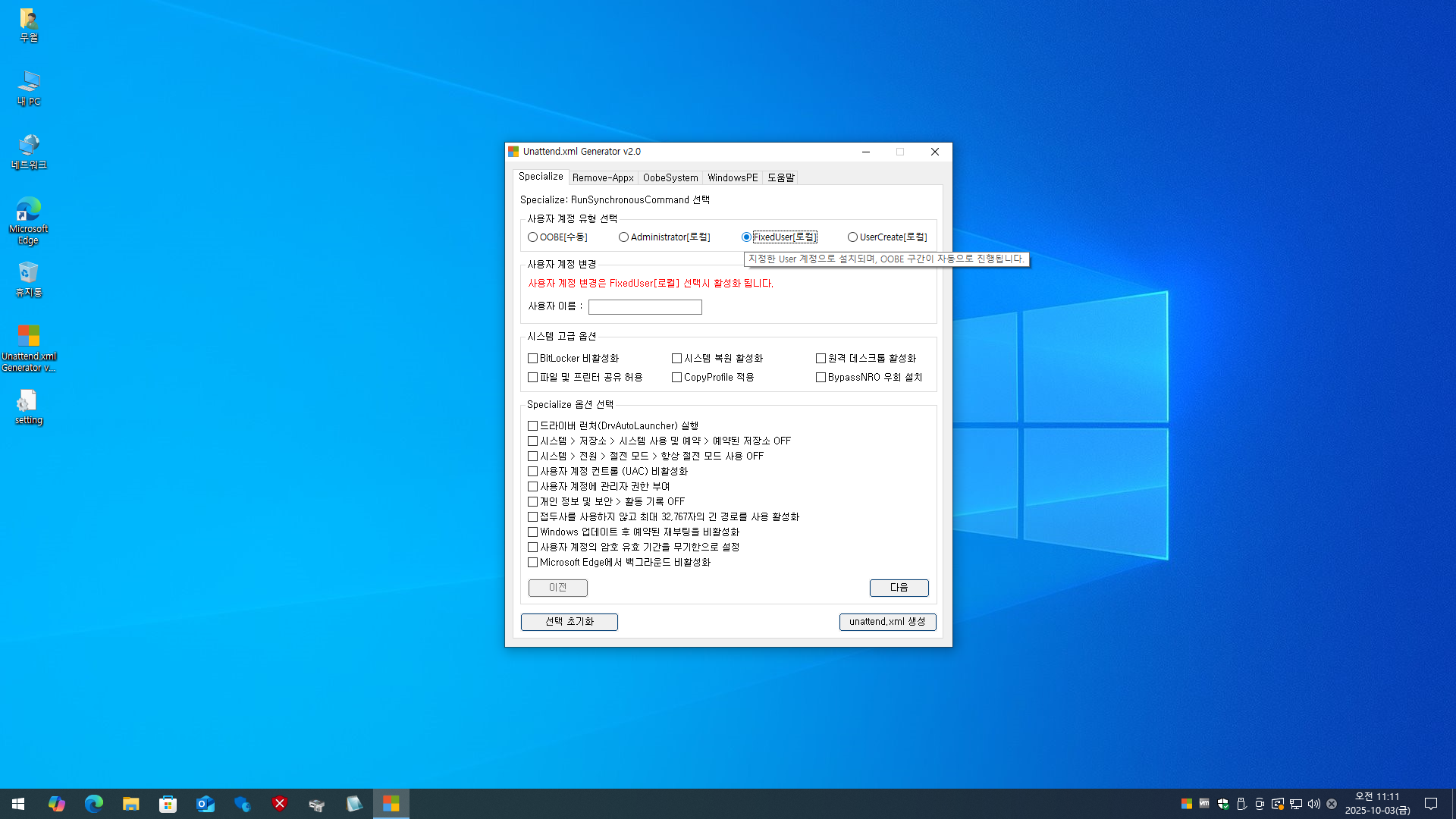Open File Explorer in taskbar
Screen dimensions: 1456x819
[x=130, y=804]
